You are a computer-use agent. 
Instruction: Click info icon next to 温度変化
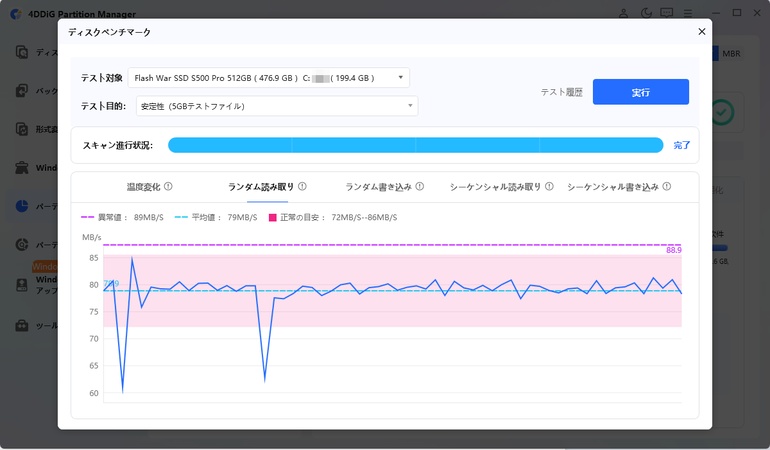(168, 186)
